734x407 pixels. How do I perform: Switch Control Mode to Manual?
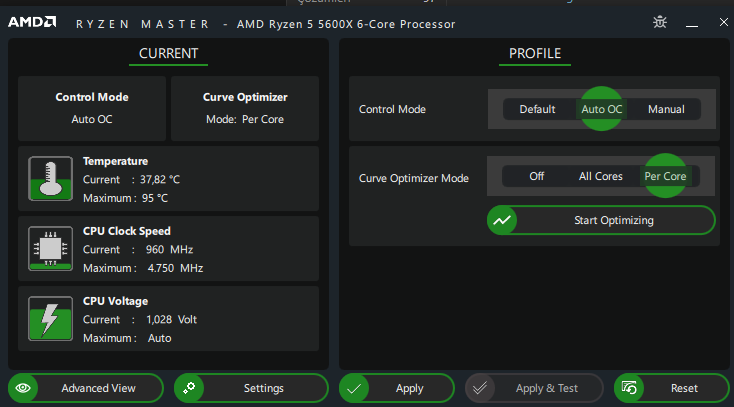tap(666, 109)
